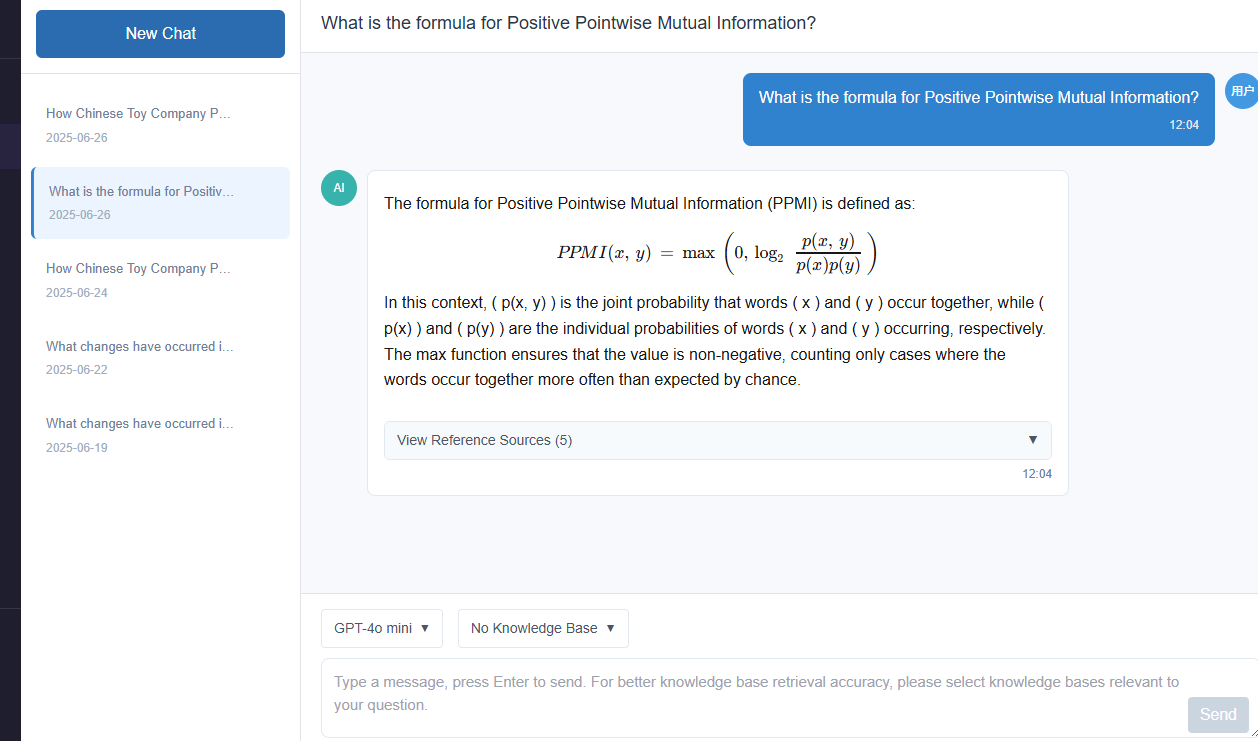1258x741 pixels.
Task: Select the active PPMI formula chat entry
Action: click(x=160, y=203)
